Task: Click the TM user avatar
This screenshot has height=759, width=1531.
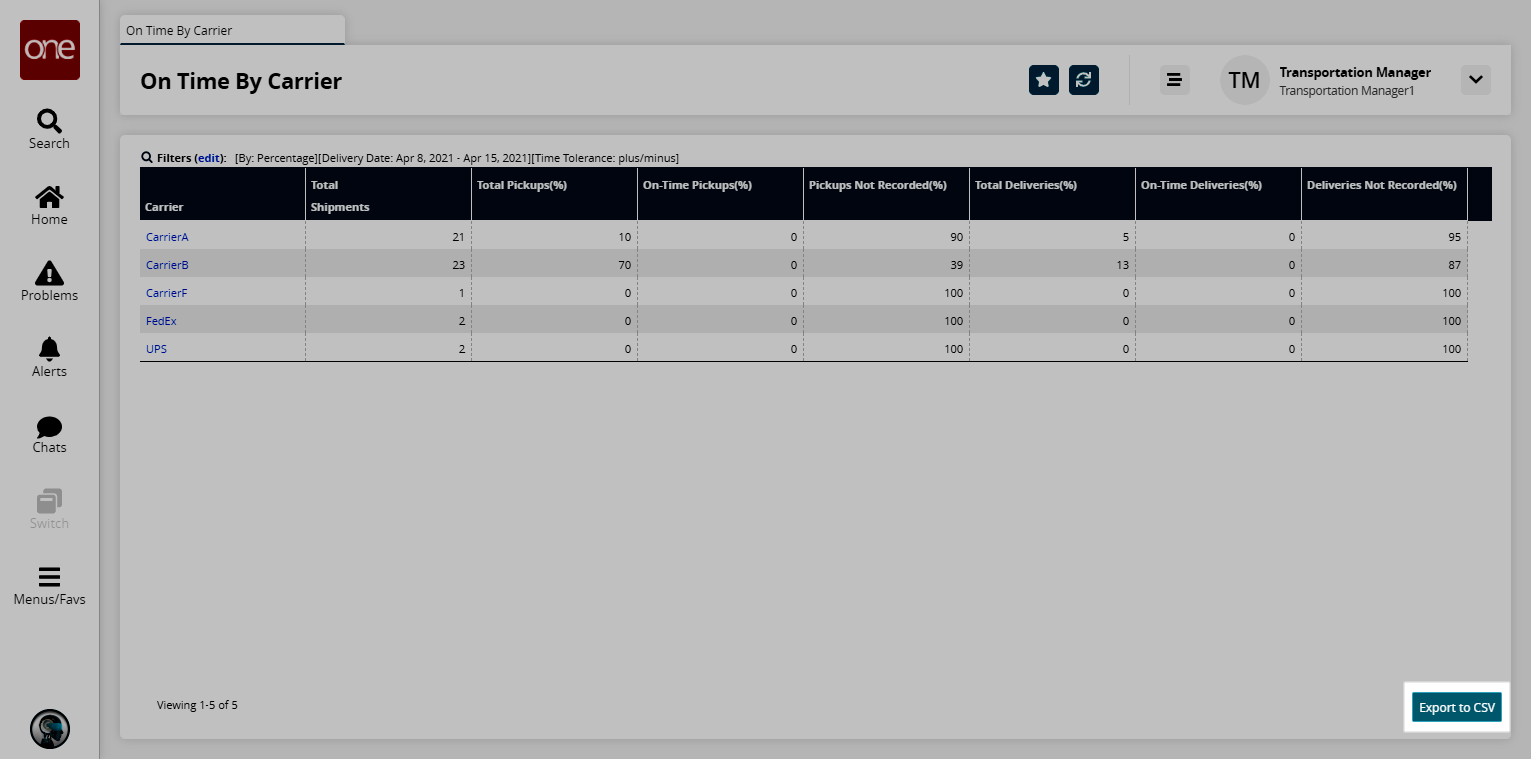Action: click(x=1244, y=80)
